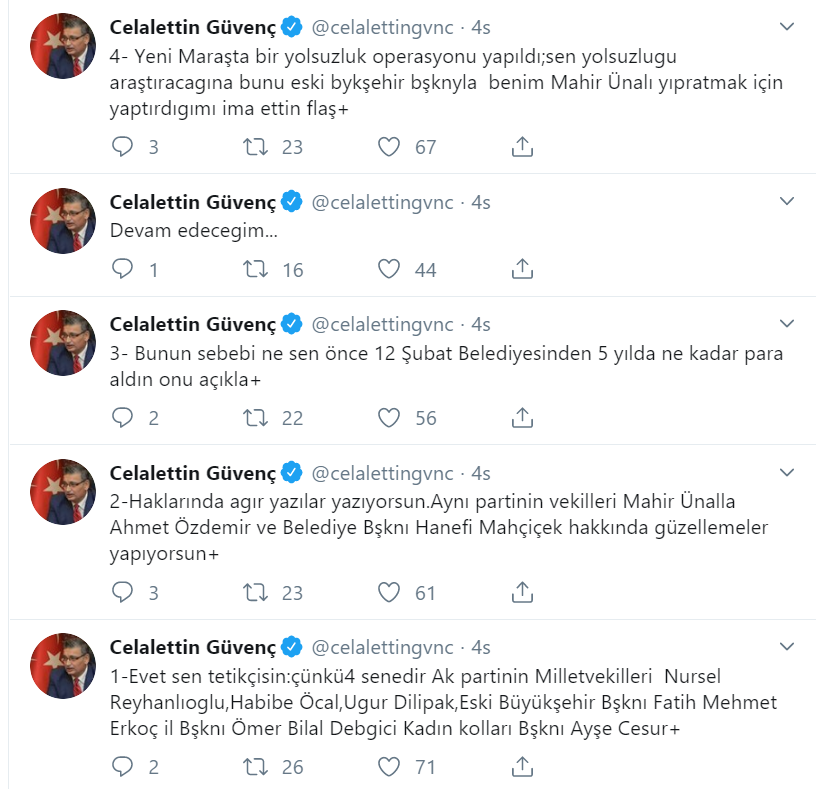Retweet the 'Devam edecegim...' tweet
The height and width of the screenshot is (789, 816).
click(x=255, y=269)
